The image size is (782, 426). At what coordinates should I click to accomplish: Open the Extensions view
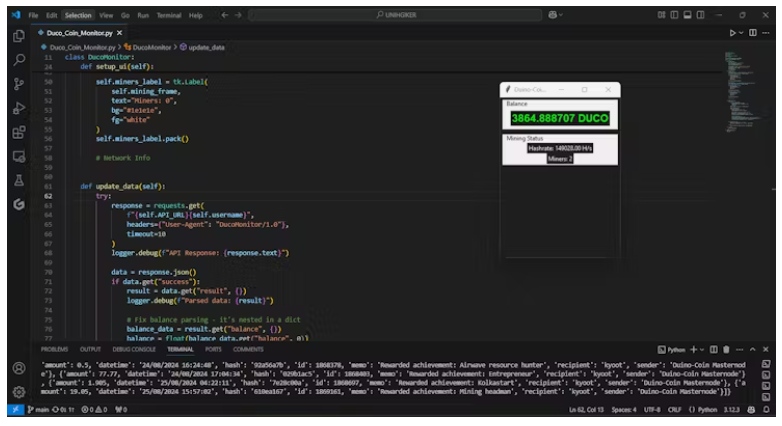coord(18,132)
